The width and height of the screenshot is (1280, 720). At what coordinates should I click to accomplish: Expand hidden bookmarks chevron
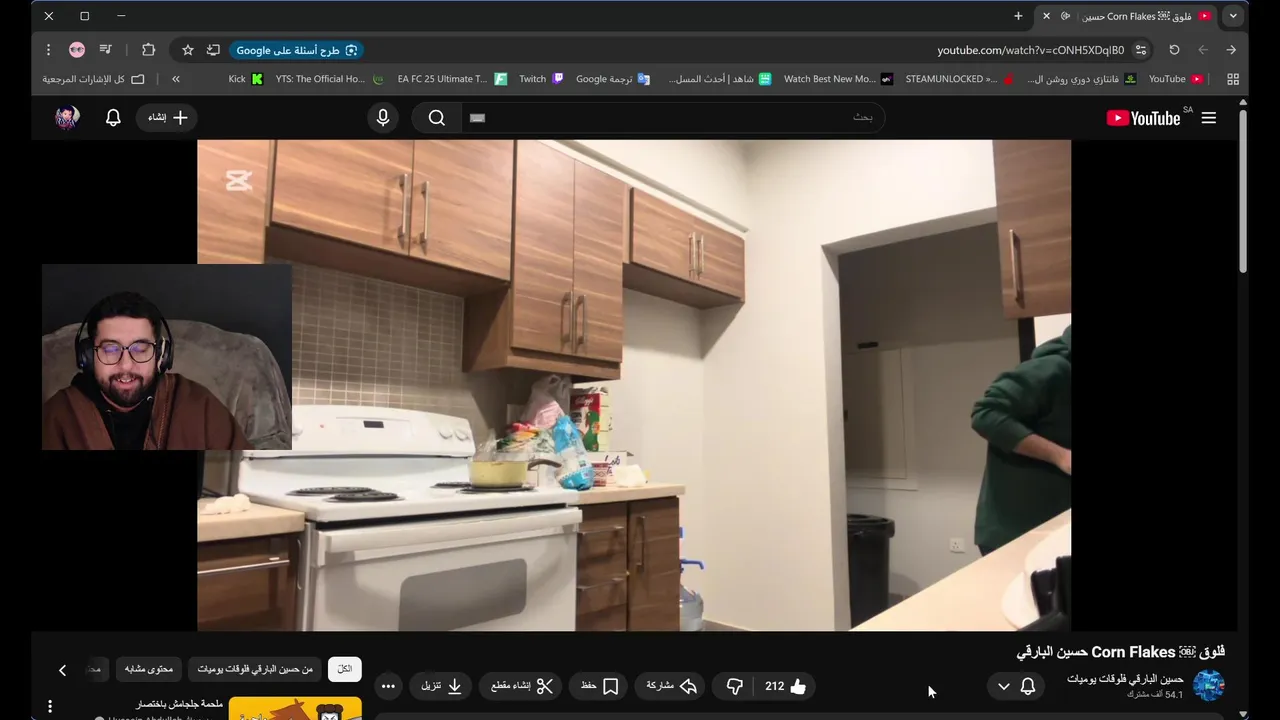pyautogui.click(x=176, y=79)
